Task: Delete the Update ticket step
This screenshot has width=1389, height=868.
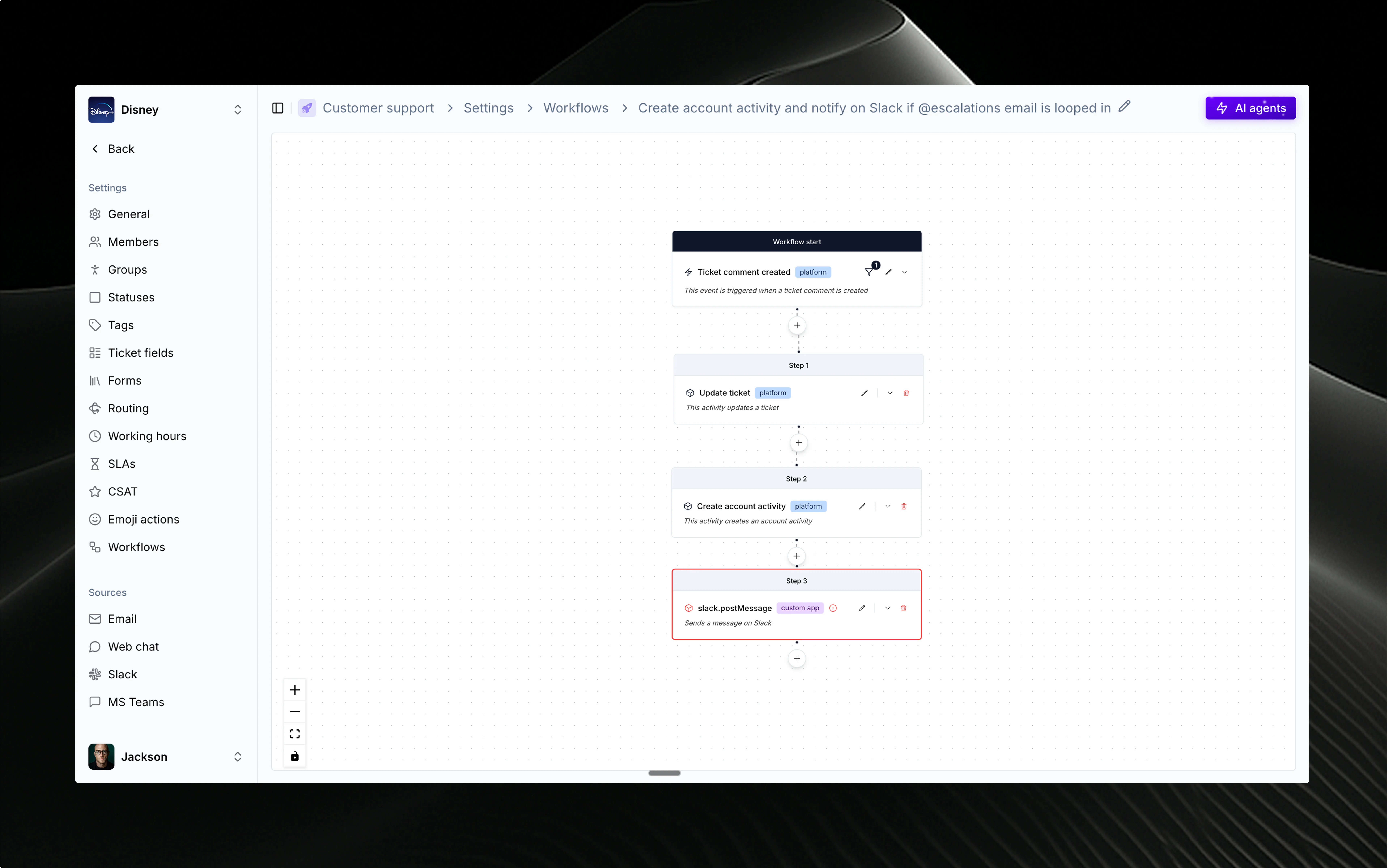Action: [906, 393]
